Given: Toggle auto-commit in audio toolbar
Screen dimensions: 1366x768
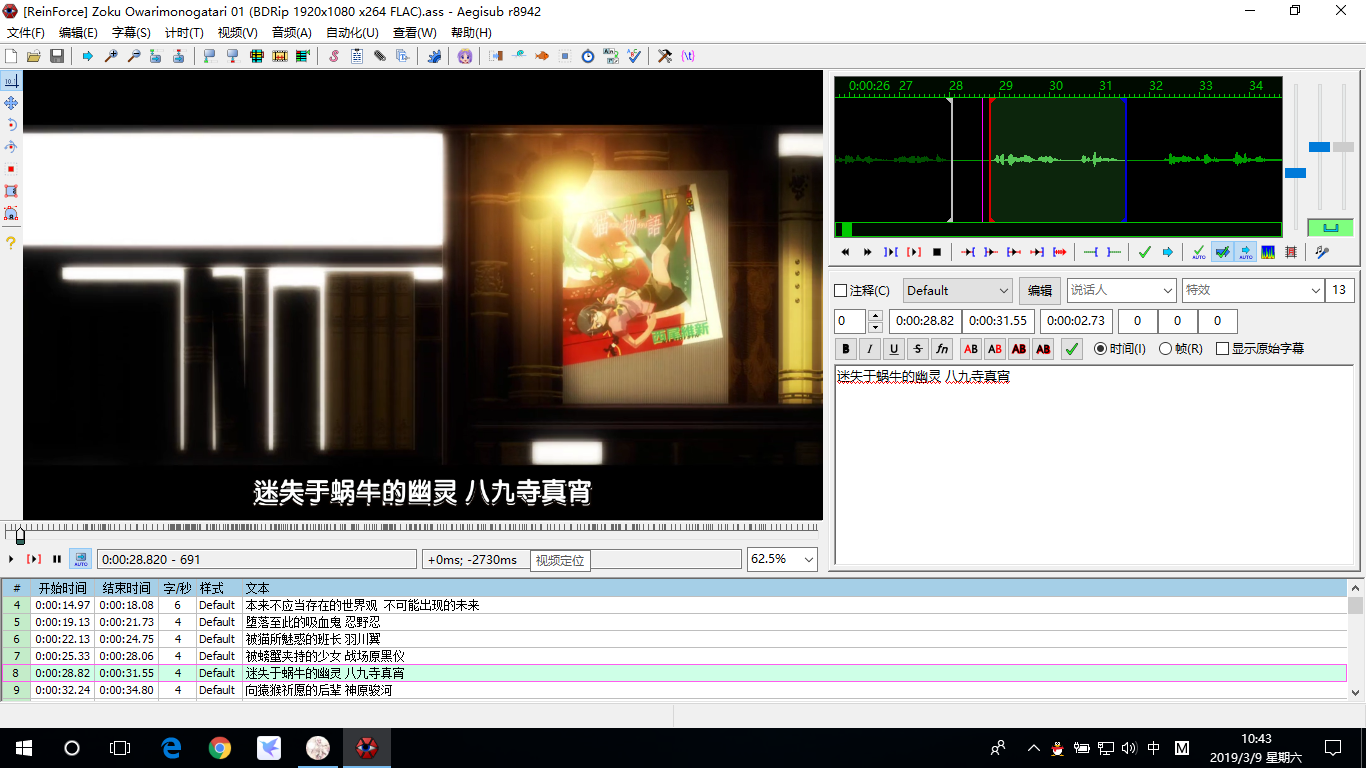Looking at the screenshot, I should point(1199,252).
